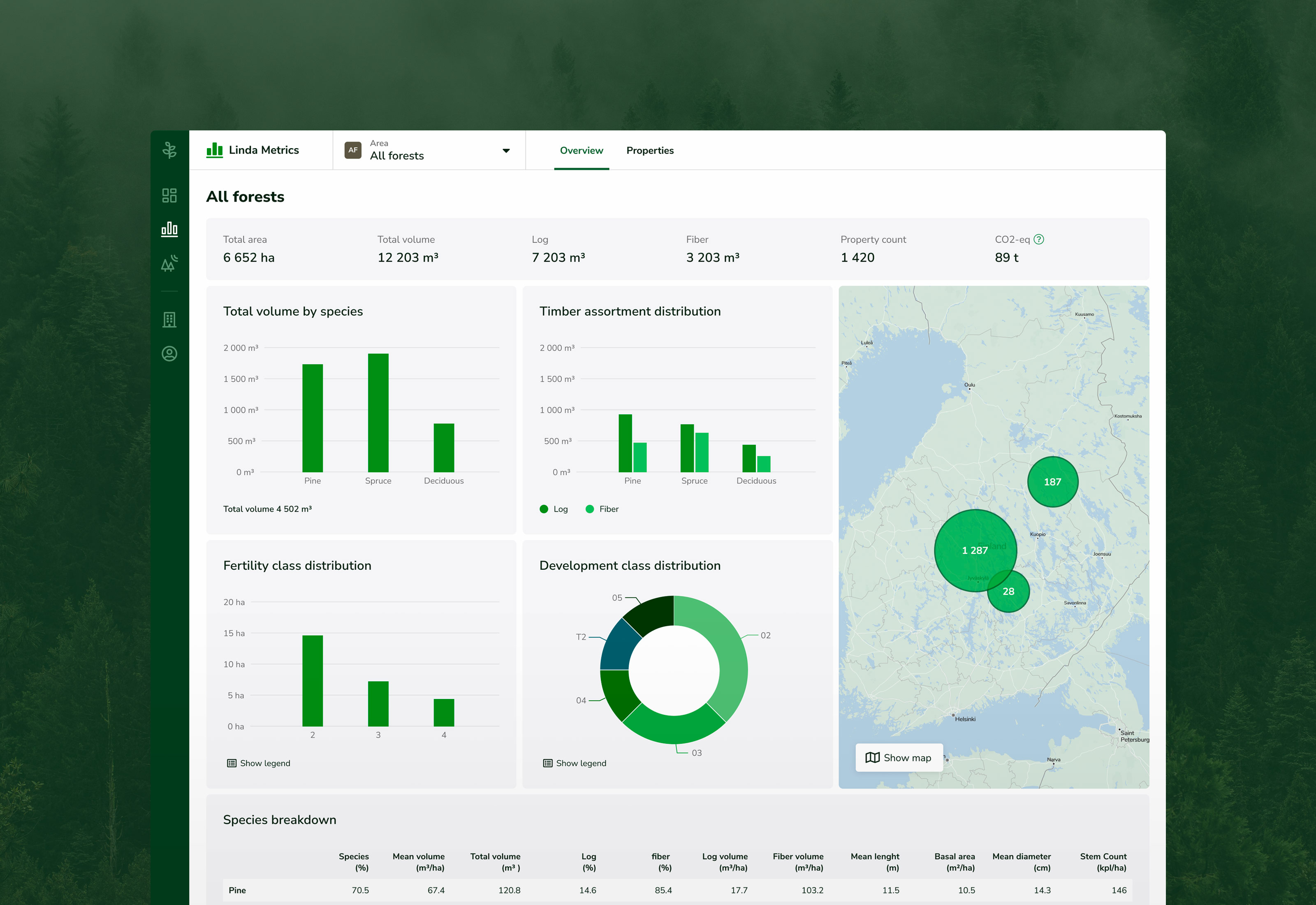Switch to the Properties tab
Screen dimensions: 1316x905
point(649,151)
